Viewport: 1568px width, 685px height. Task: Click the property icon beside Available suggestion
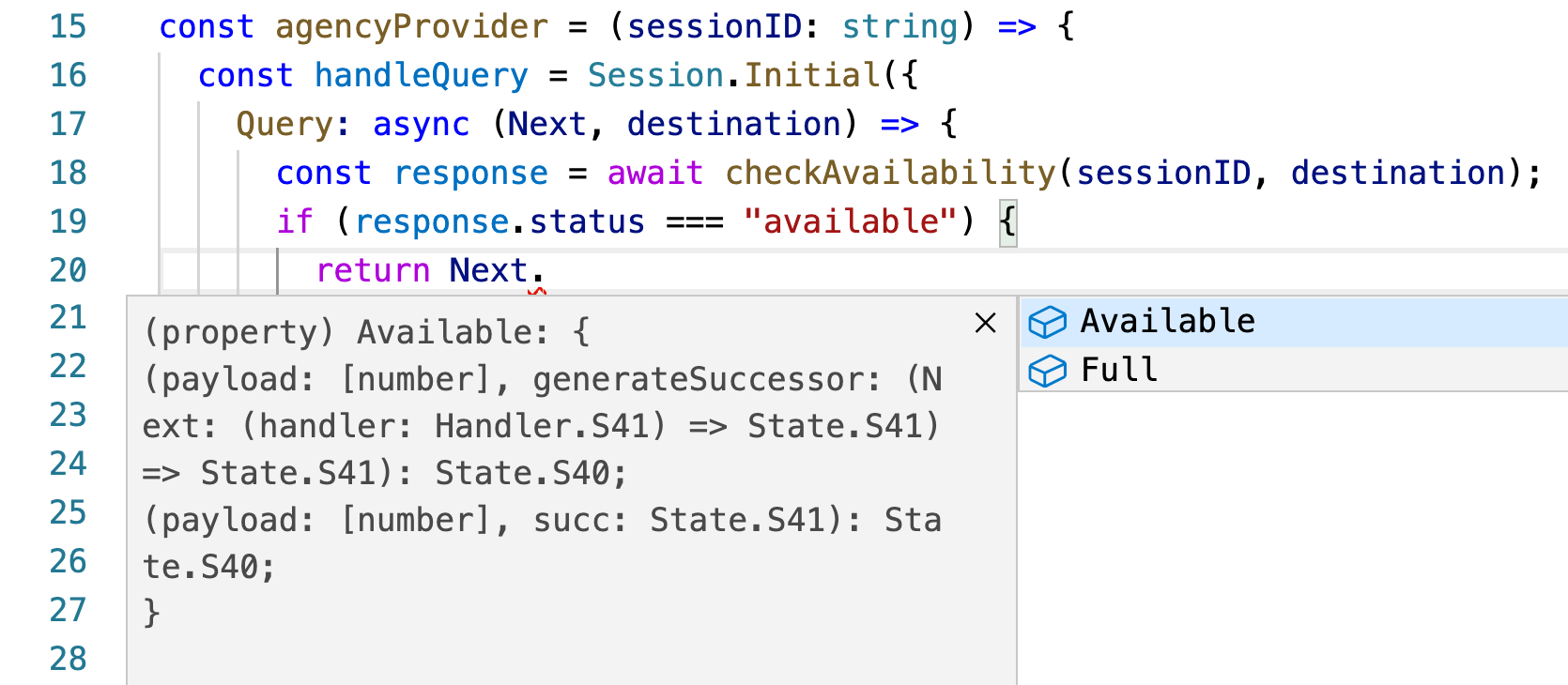(1047, 322)
